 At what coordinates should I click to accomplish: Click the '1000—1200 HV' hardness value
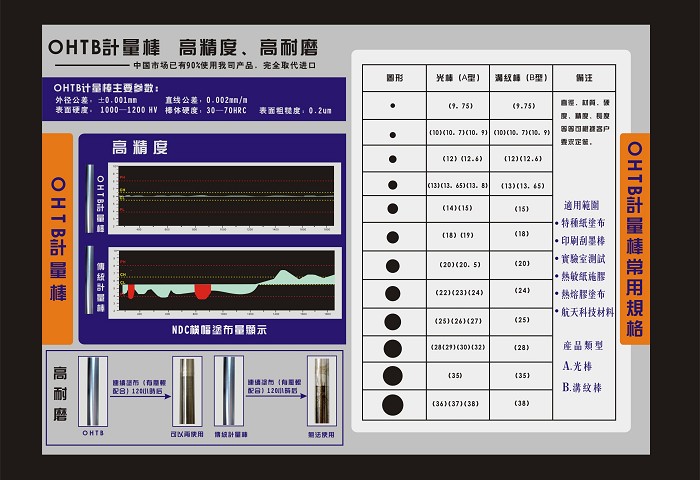129,110
